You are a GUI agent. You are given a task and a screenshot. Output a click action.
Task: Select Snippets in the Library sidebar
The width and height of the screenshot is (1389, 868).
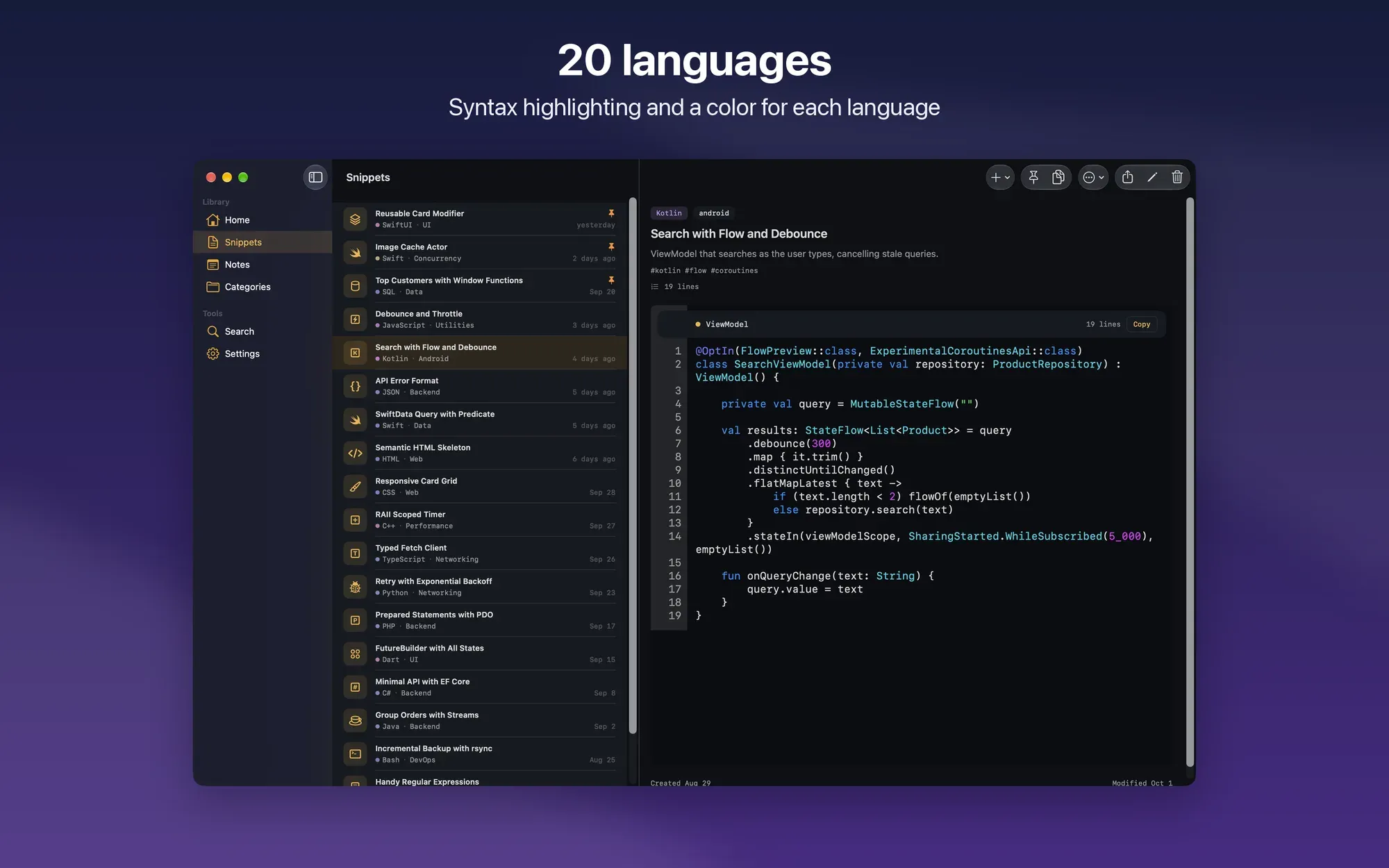tap(263, 242)
